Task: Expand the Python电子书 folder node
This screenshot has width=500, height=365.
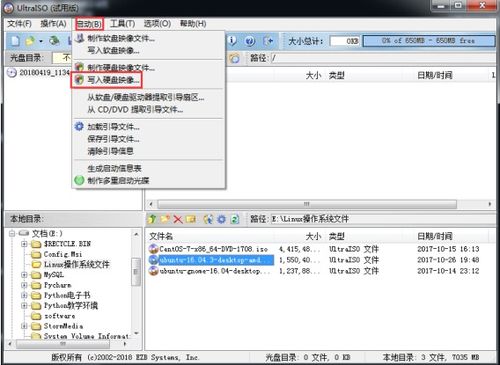Action: [x=24, y=295]
